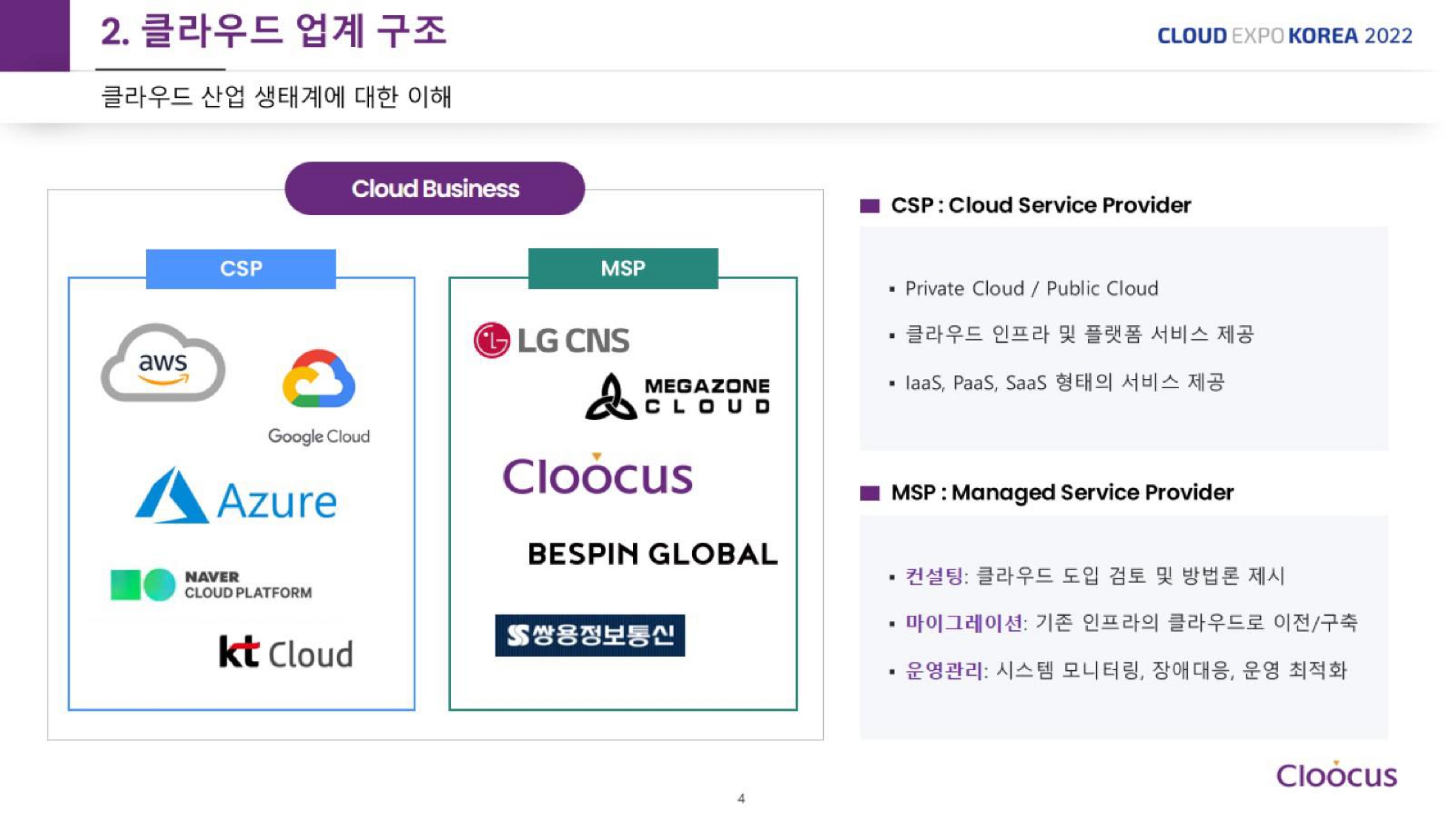Click the Cloud Expo Korea 2022 logo
Screen dimensions: 1456x819
1284,36
